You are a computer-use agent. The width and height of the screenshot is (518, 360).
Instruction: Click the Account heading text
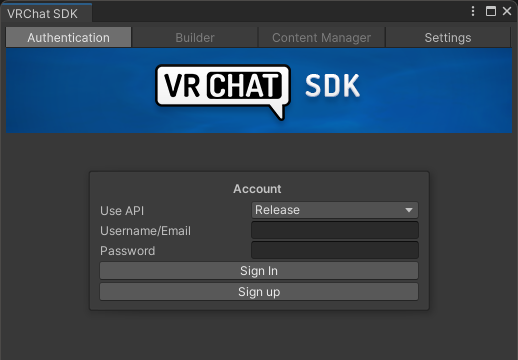[x=257, y=189]
